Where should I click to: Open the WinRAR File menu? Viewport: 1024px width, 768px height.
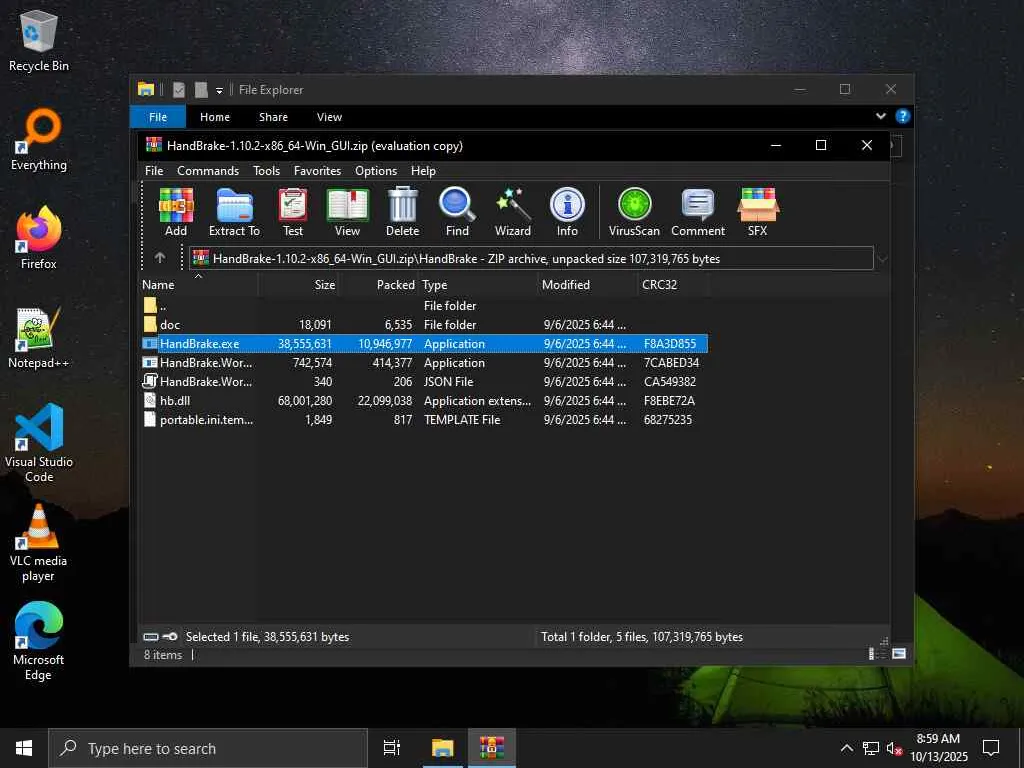pos(154,170)
